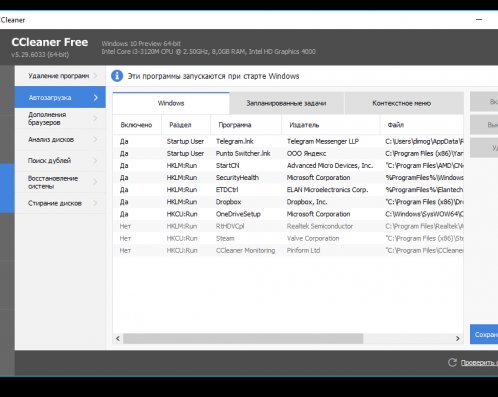Image resolution: width=498 pixels, height=397 pixels.
Task: Select the OneDriveSetup entry
Action: point(288,214)
